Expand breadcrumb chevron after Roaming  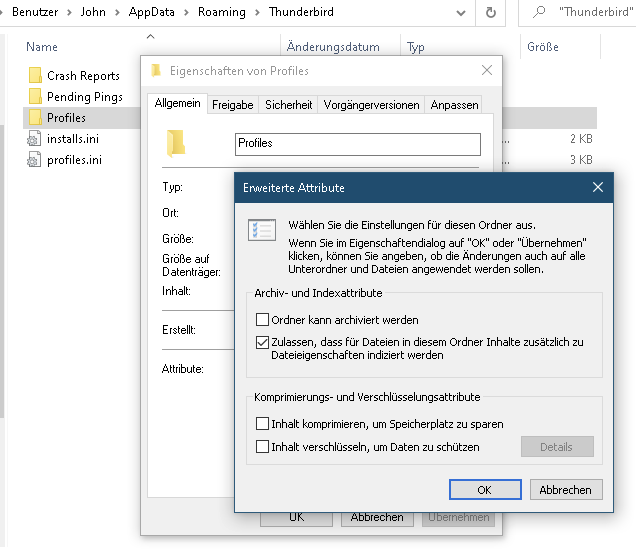tap(259, 13)
